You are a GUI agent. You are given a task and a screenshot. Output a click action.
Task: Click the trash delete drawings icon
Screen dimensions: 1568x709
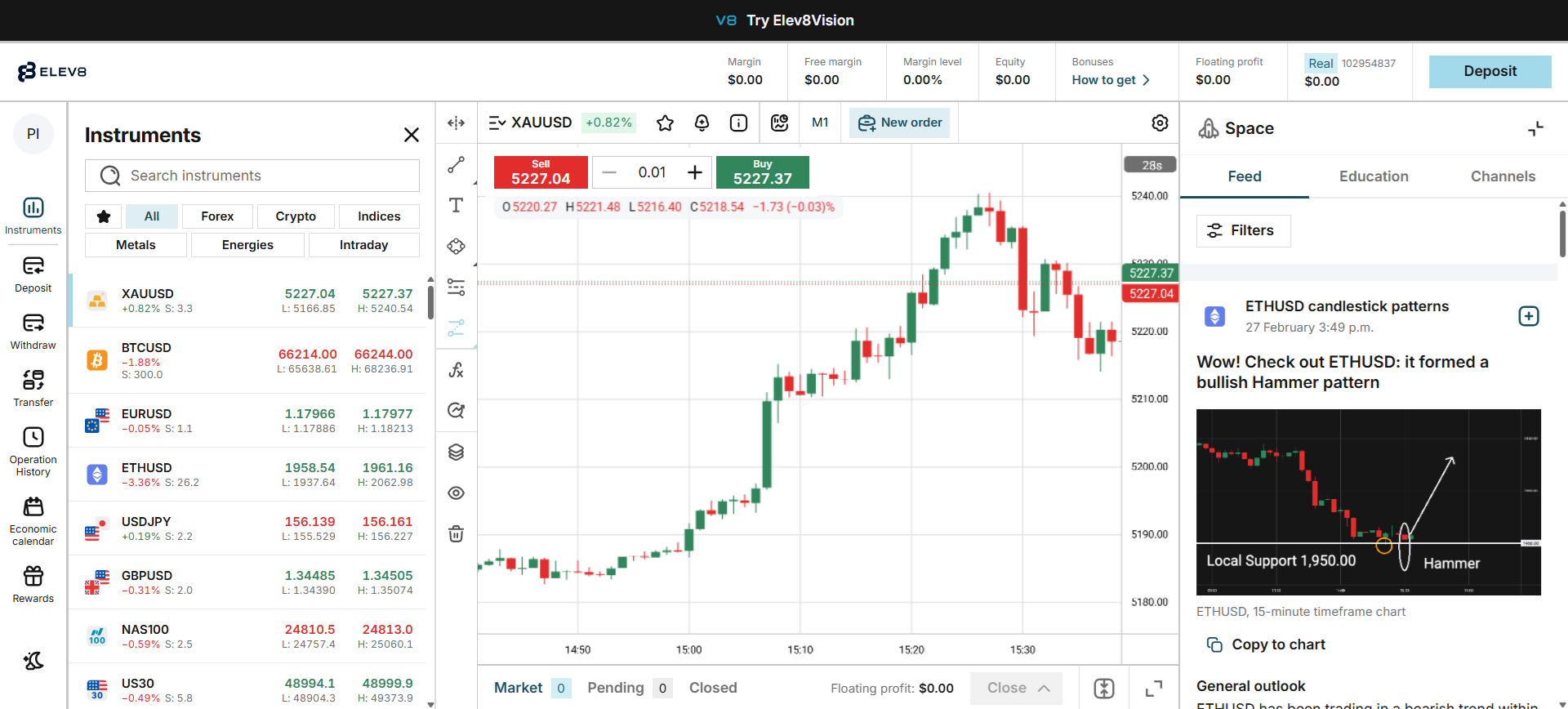coord(457,534)
